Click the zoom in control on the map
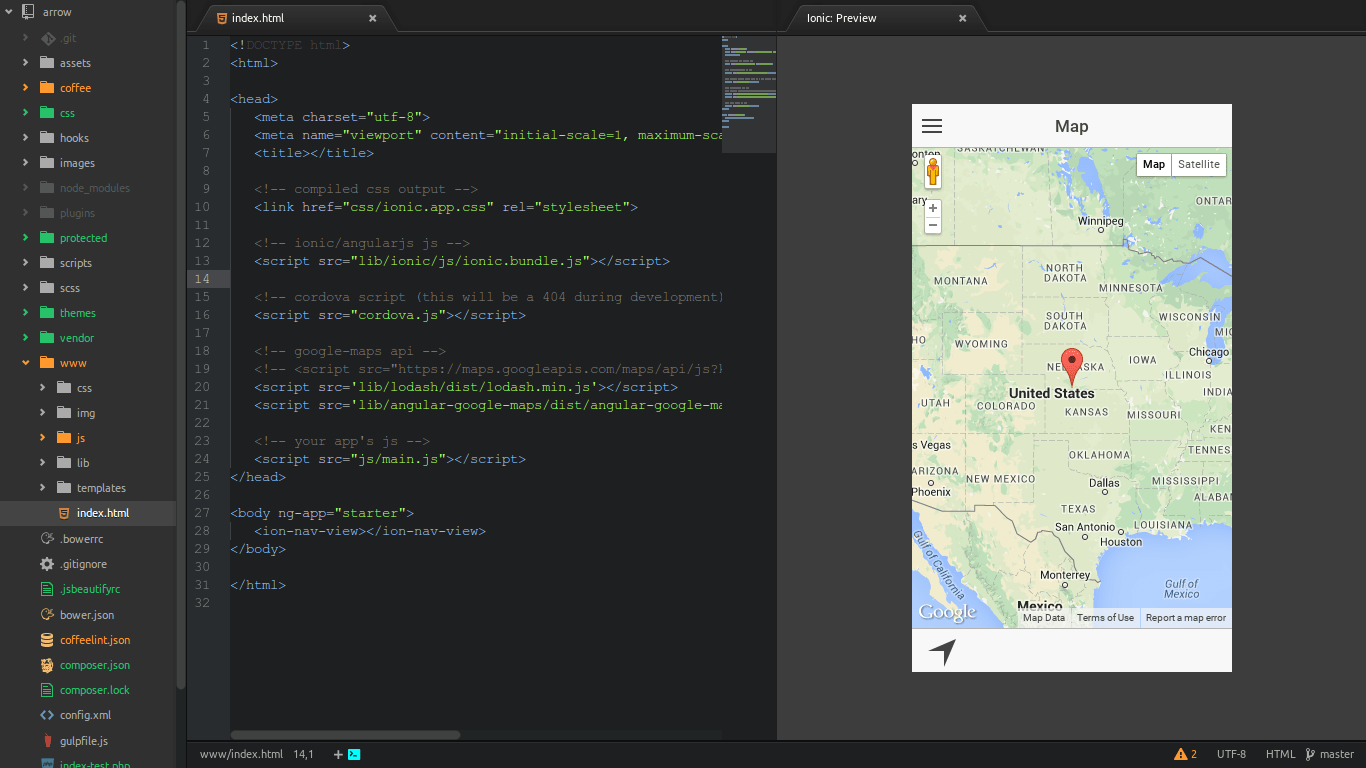The height and width of the screenshot is (768, 1366). (932, 208)
